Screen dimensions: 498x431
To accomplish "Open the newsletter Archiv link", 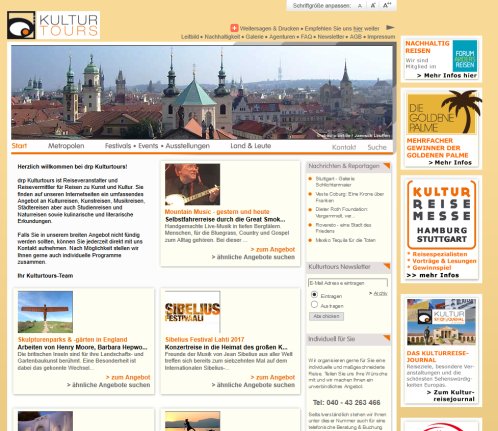I will [380, 293].
